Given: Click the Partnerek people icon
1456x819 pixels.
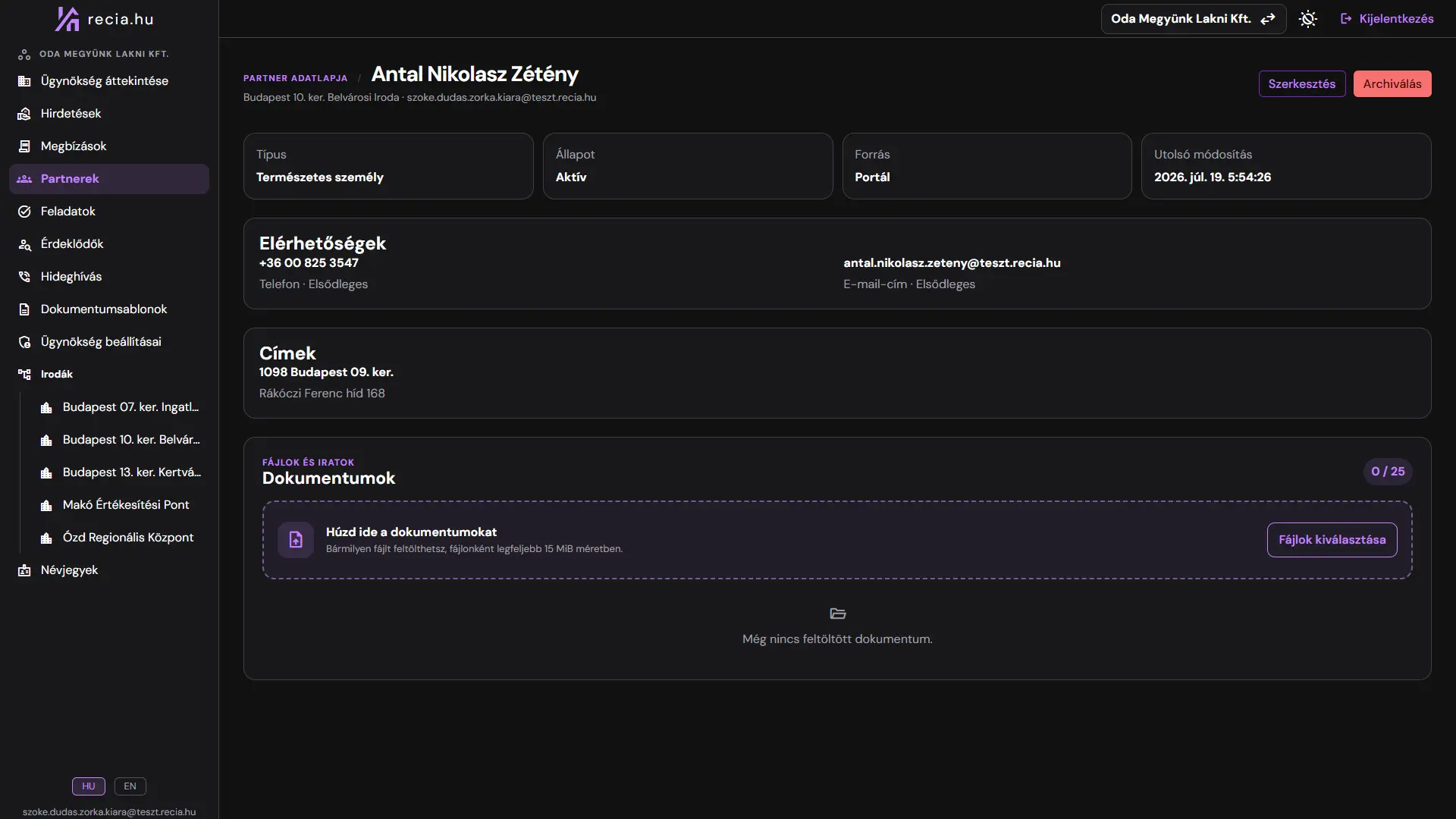Looking at the screenshot, I should coord(24,179).
